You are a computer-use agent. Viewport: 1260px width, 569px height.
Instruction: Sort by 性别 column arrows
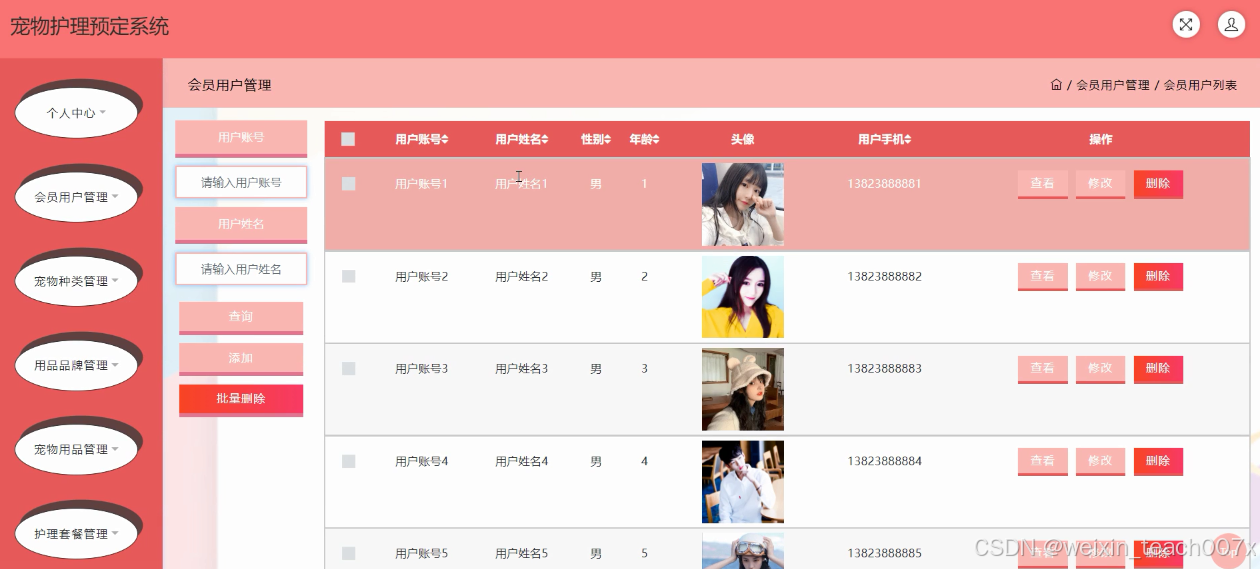(x=607, y=140)
